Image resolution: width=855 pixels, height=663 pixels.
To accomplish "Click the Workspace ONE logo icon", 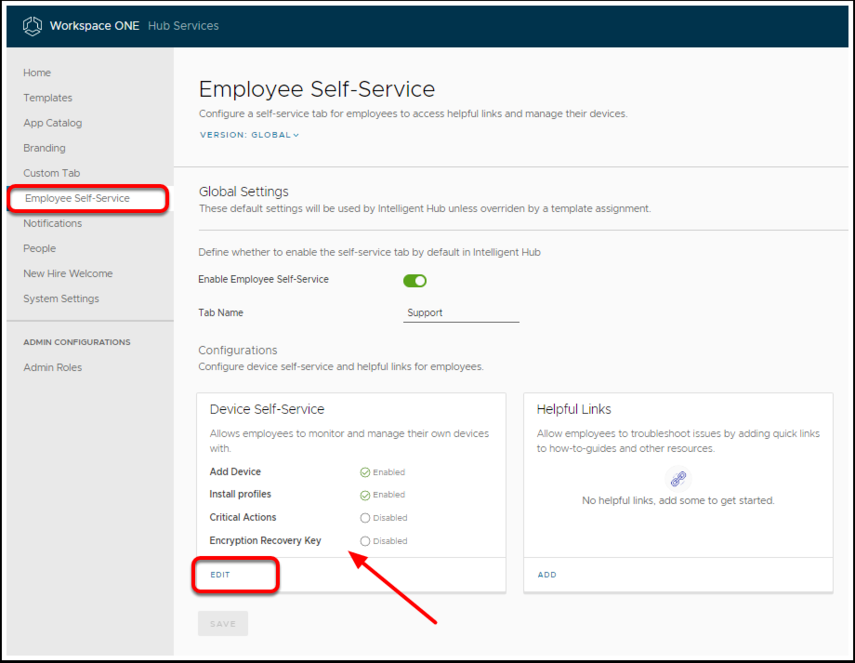I will pyautogui.click(x=32, y=25).
